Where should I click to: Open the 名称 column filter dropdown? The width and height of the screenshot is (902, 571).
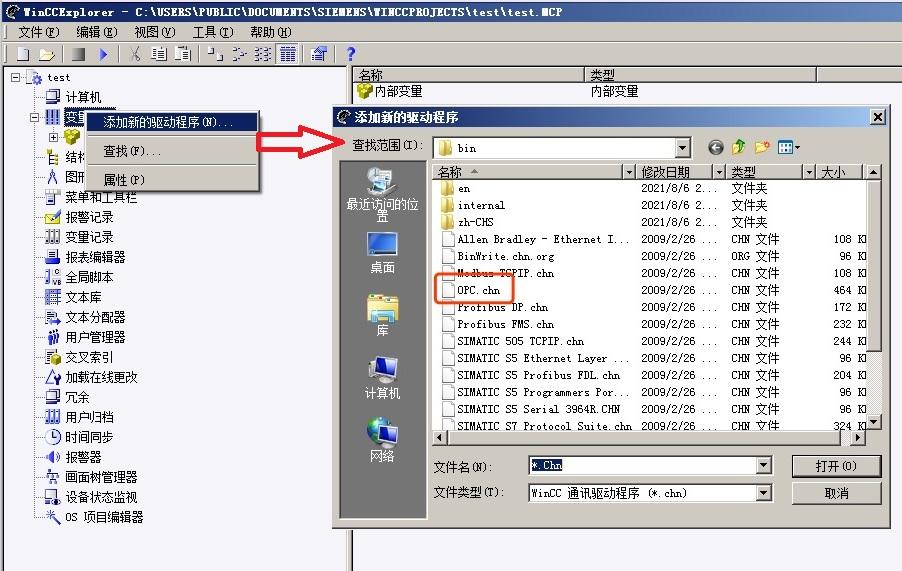(629, 172)
